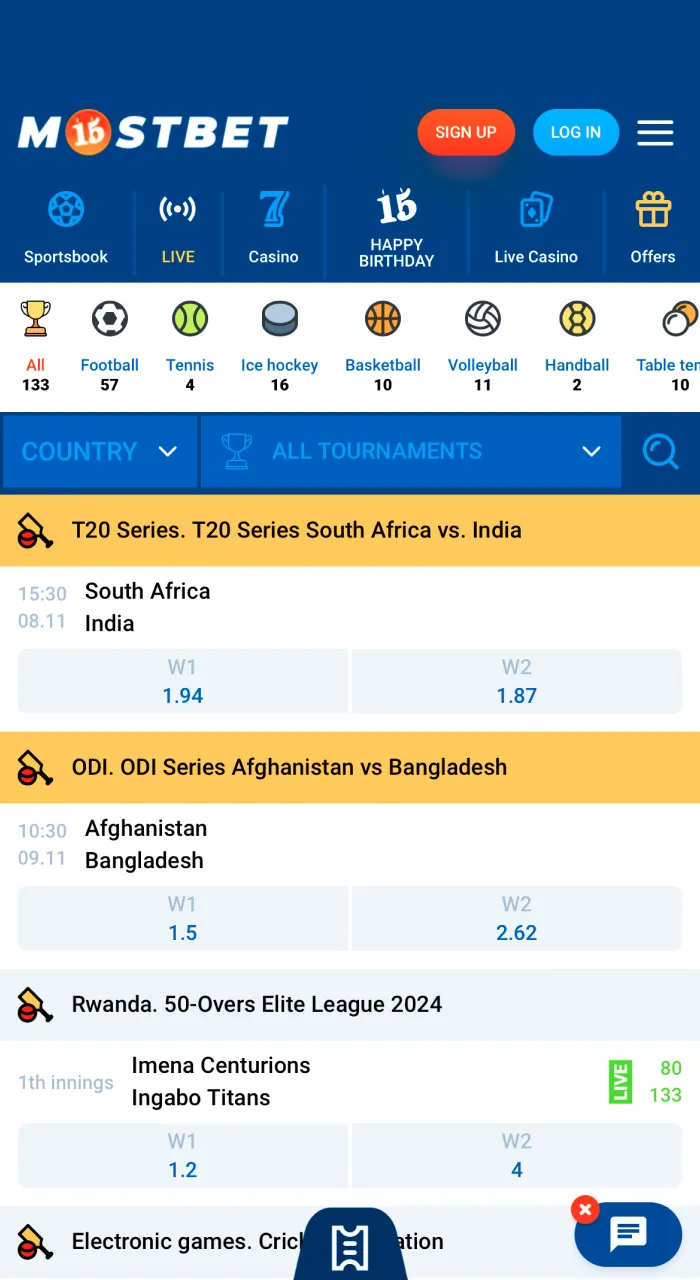
Task: Launch the tournament search magnifier
Action: pos(661,451)
